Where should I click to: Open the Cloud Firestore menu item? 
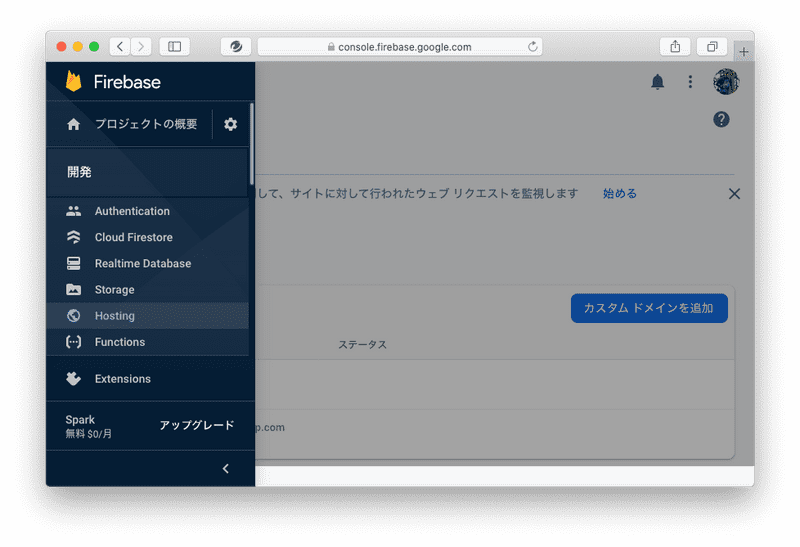point(147,237)
